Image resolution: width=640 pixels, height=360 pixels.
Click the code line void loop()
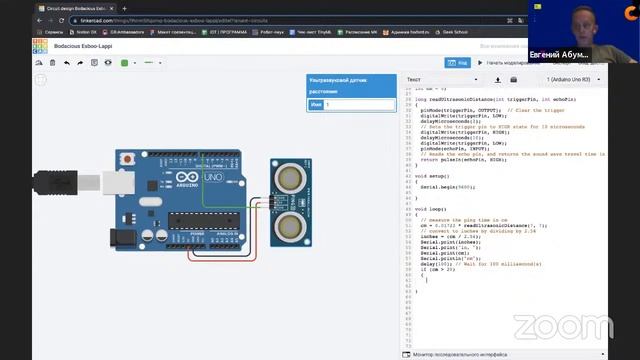pos(431,209)
